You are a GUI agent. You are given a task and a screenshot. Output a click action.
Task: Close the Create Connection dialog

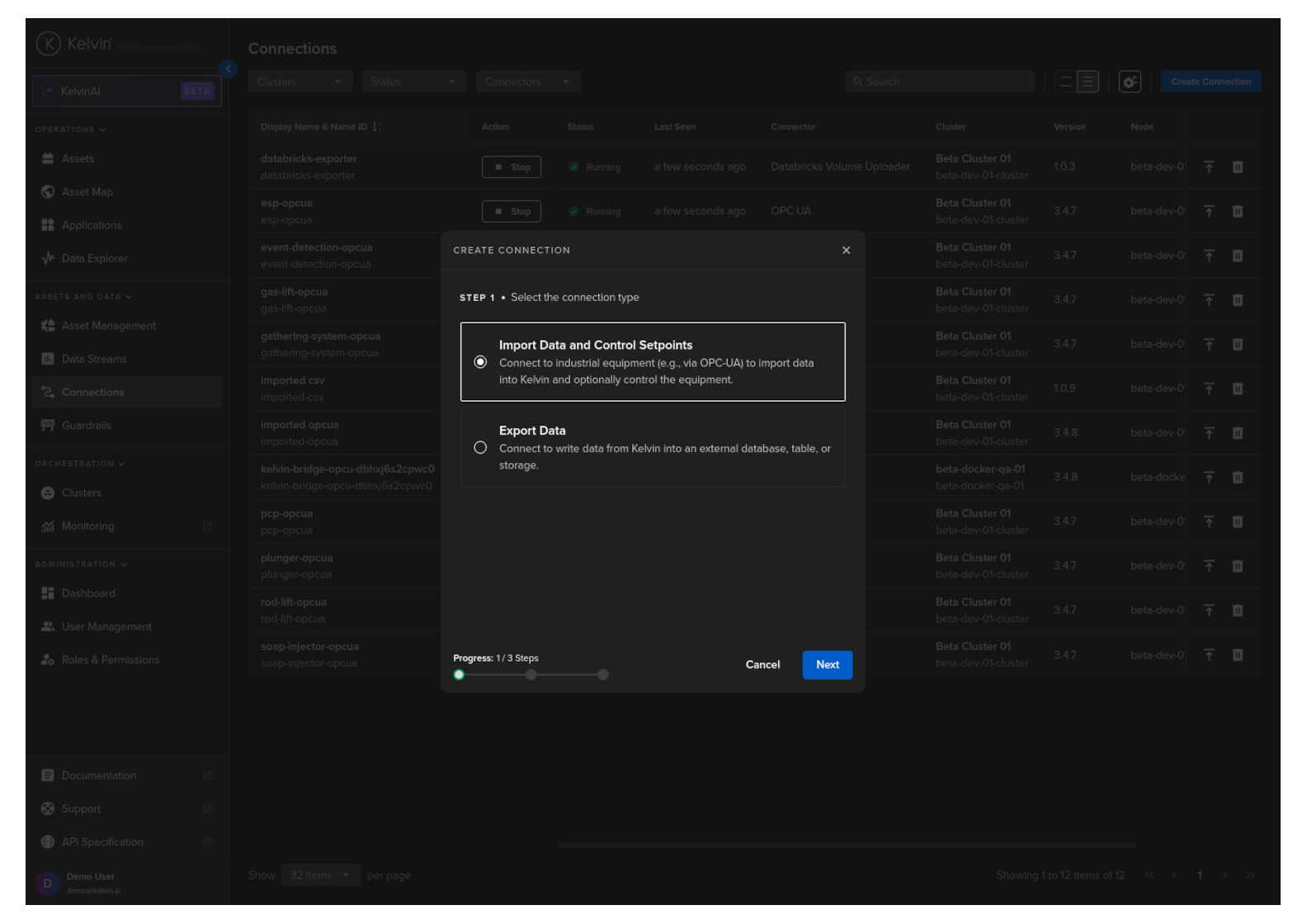[x=846, y=251]
